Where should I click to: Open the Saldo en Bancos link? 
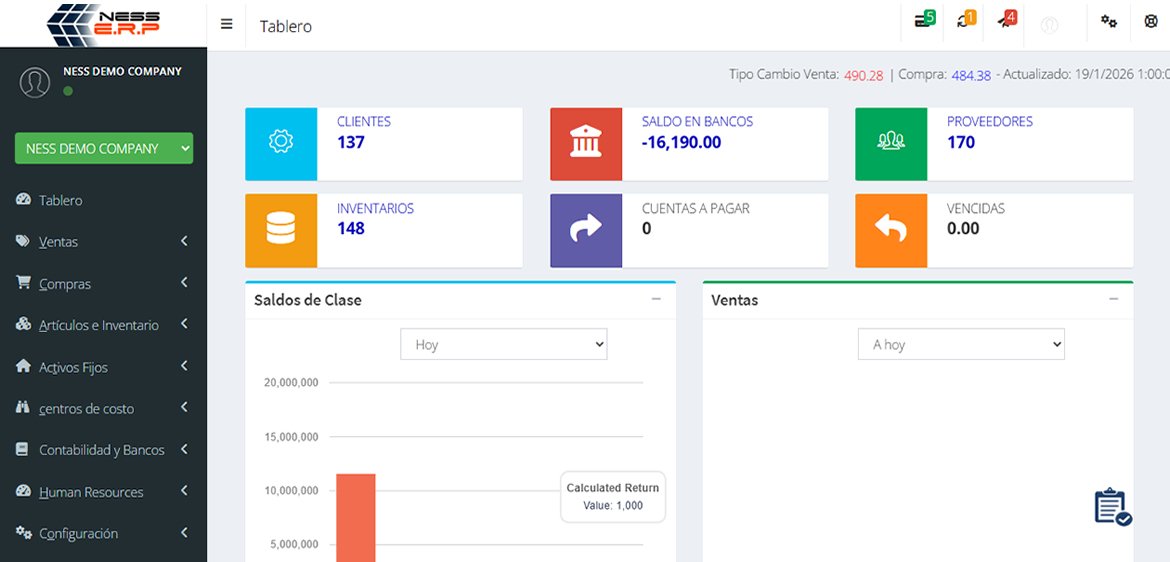(697, 121)
